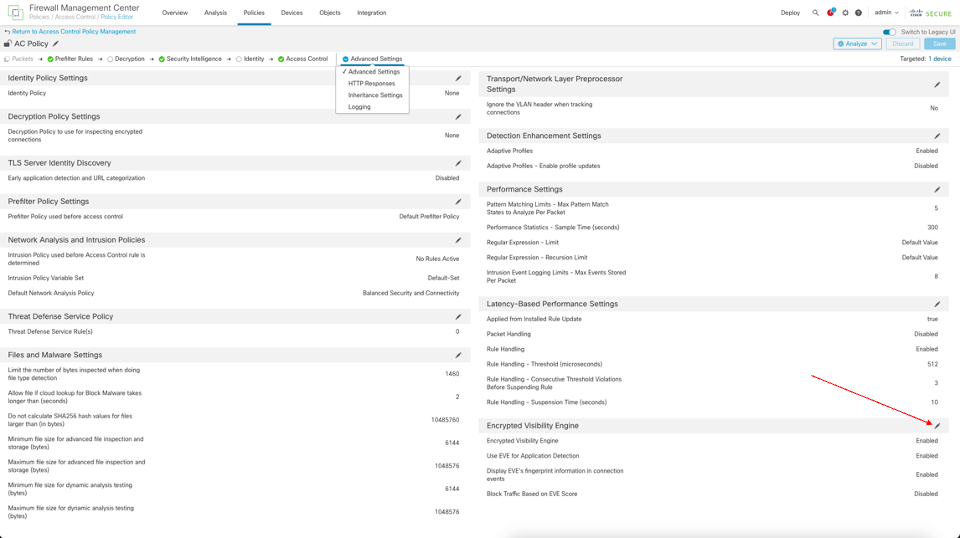Open the Objects menu
The width and height of the screenshot is (960, 538).
coord(330,13)
